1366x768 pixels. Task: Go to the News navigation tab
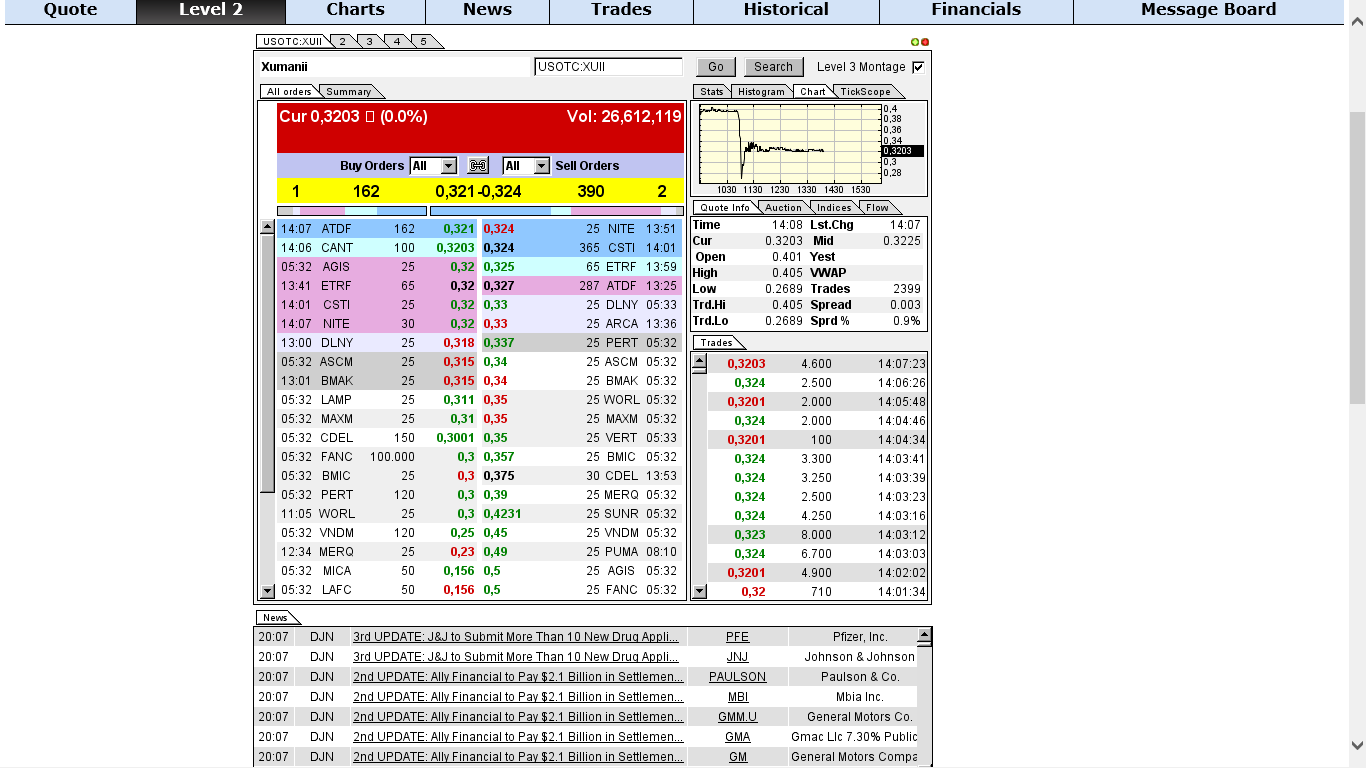487,10
